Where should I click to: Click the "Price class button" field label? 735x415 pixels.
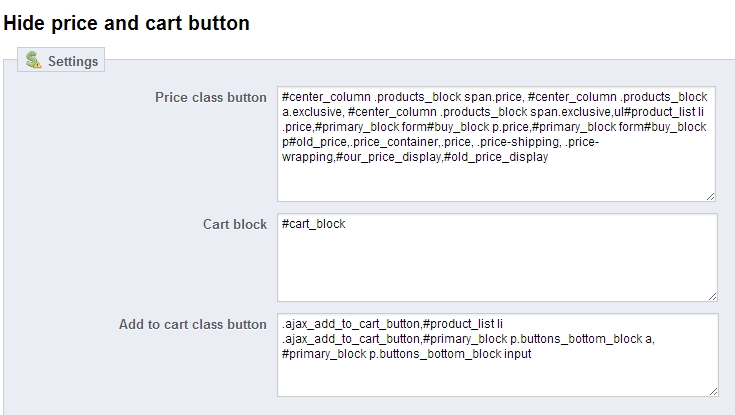click(210, 98)
